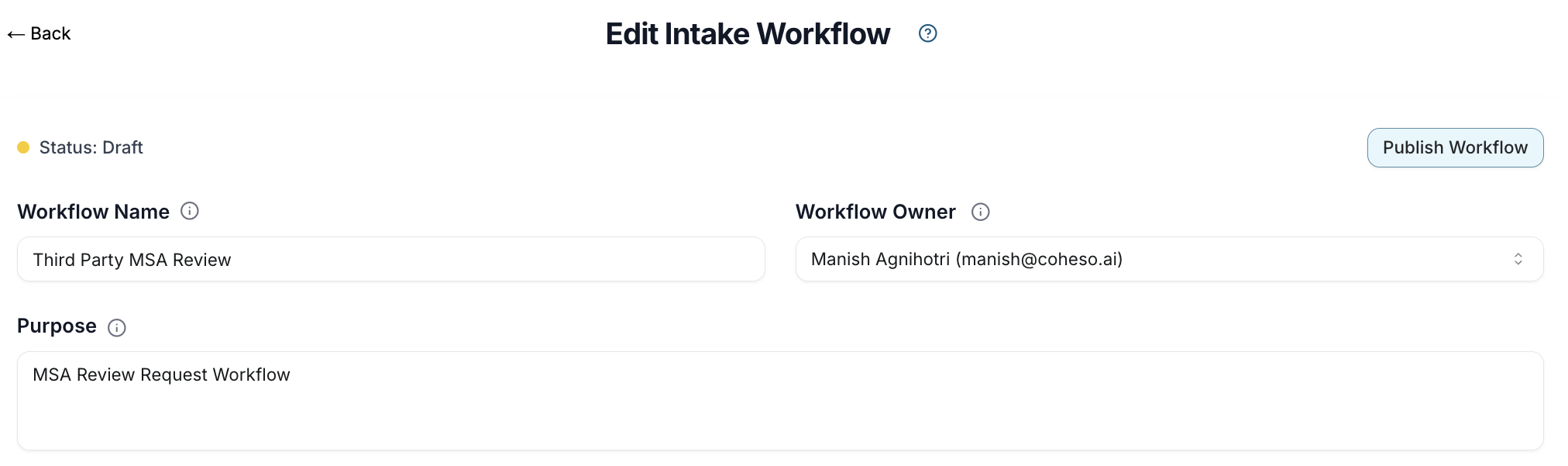Place cursor in "MSA Review Request Workflow" text
Screen dimensions: 1568x466
(x=161, y=375)
